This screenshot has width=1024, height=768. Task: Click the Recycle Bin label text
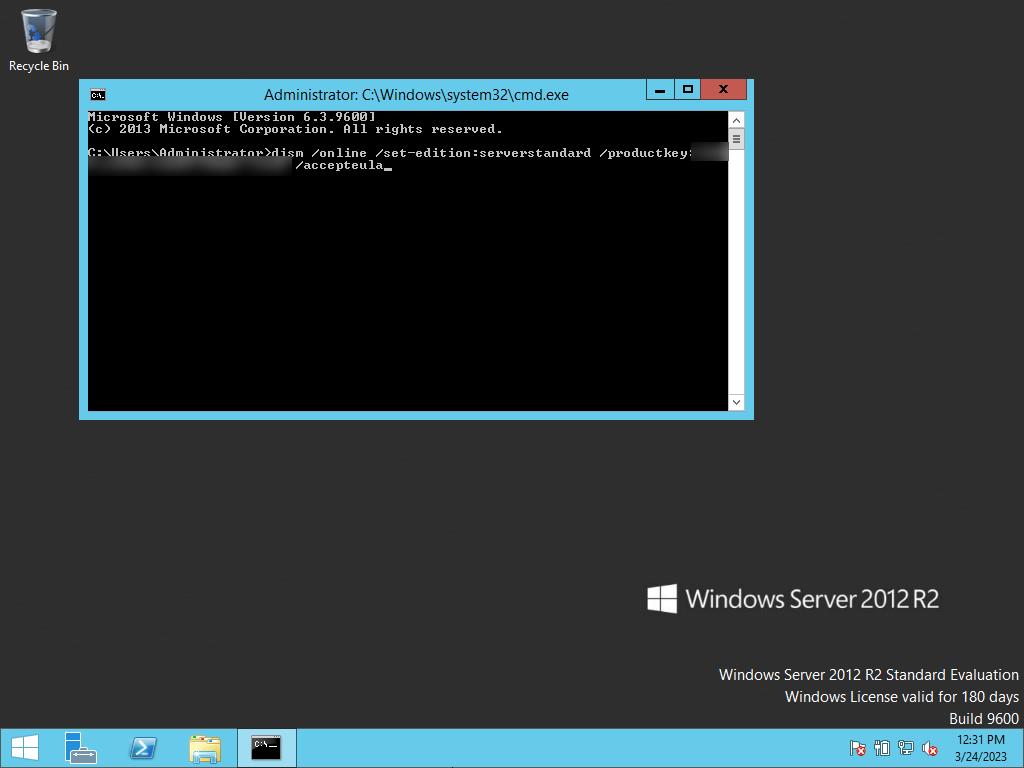tap(39, 66)
